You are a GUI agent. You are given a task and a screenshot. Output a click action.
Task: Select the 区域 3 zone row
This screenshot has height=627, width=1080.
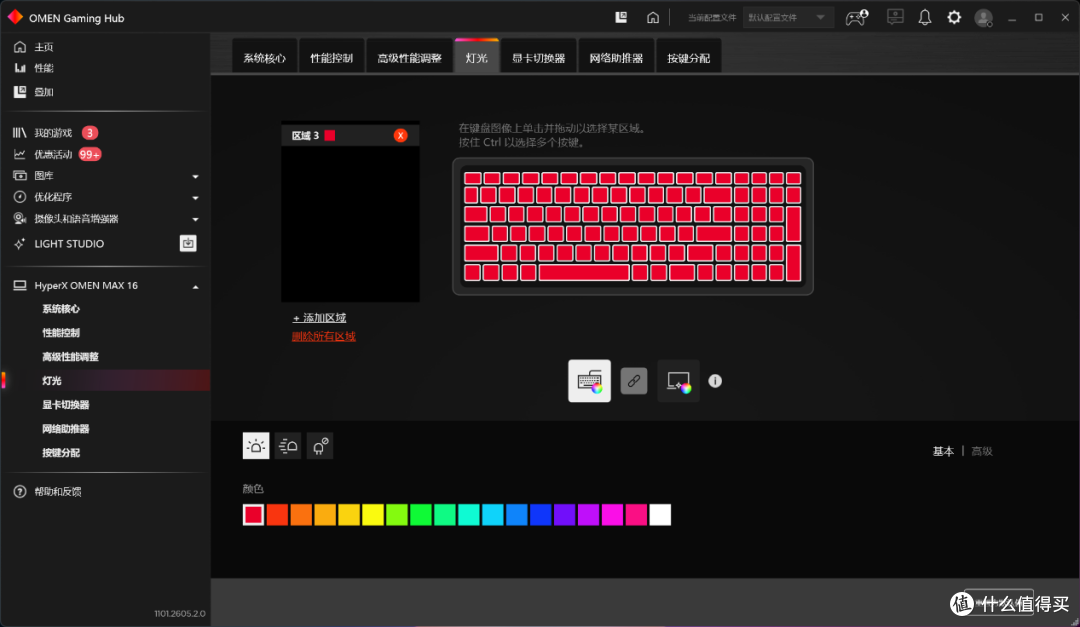tap(351, 136)
